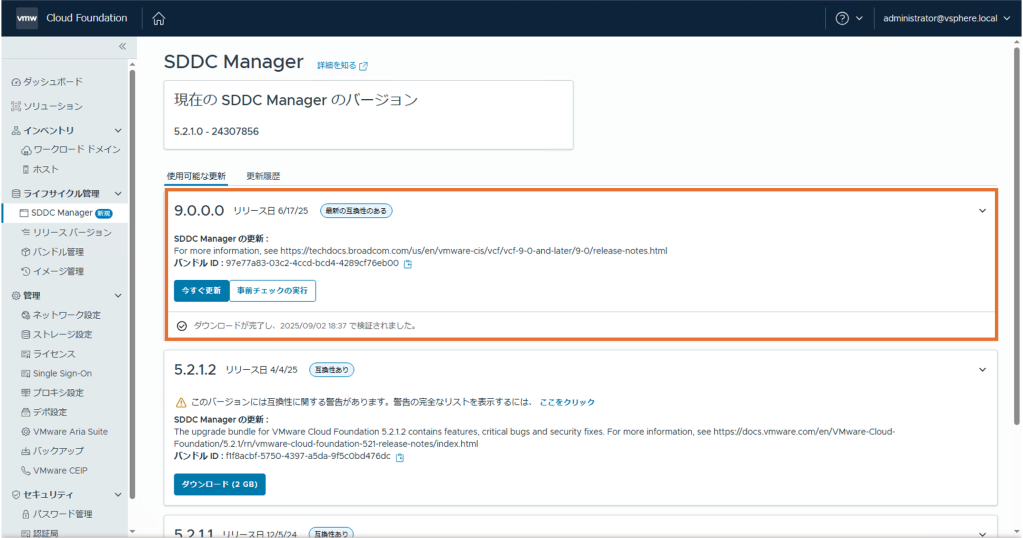1023x538 pixels.
Task: Click the ネットワーク設定 icon
Action: coord(25,315)
